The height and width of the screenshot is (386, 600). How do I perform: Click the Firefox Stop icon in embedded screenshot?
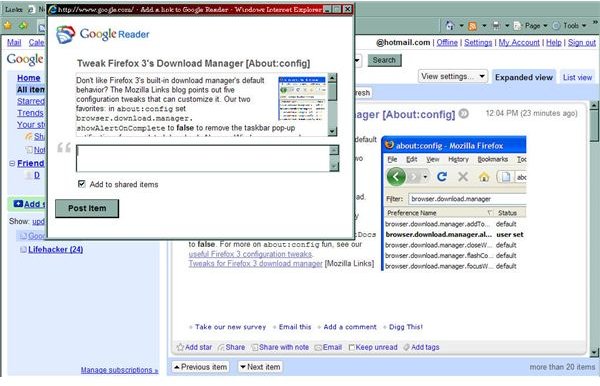pyautogui.click(x=463, y=177)
